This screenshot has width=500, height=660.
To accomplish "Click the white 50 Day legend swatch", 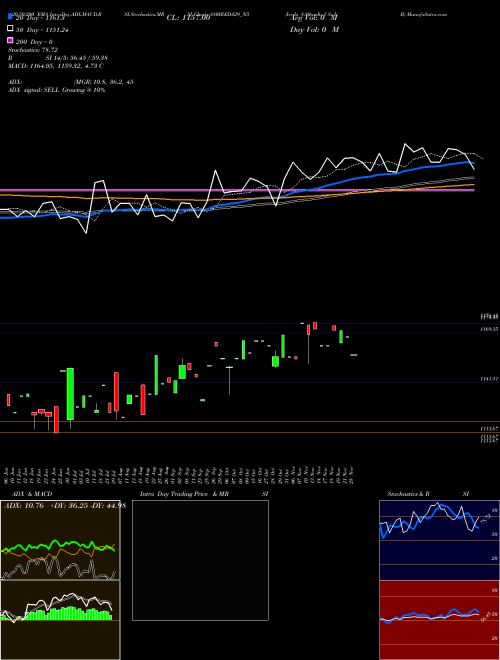I will (x=10, y=29).
